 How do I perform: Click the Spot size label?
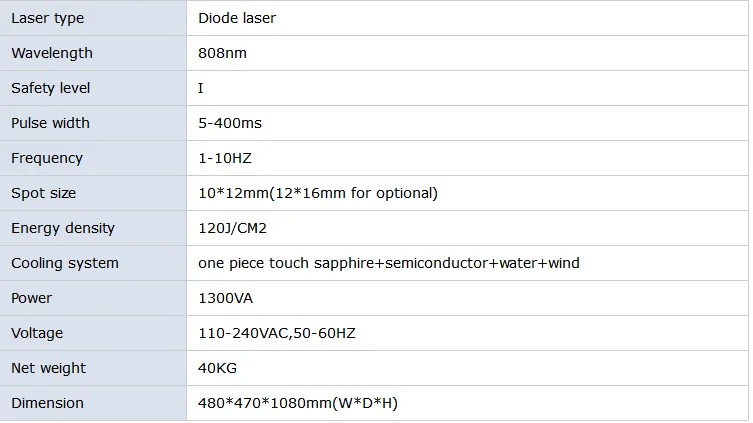44,193
